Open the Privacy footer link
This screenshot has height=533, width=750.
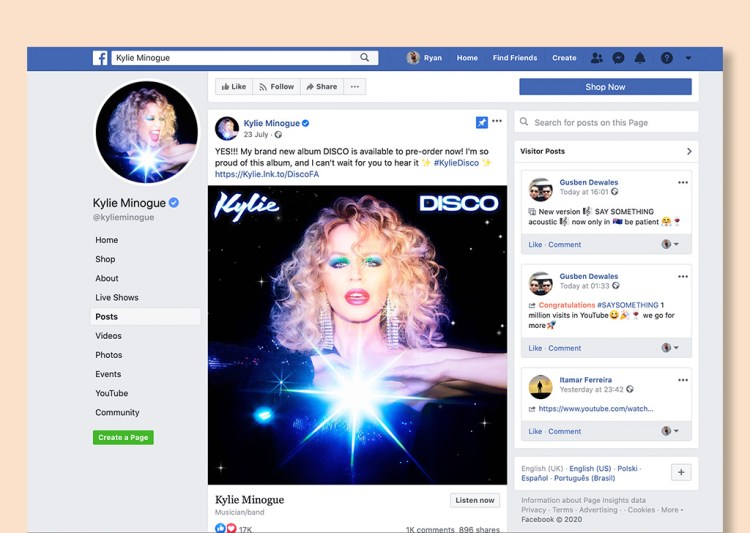coord(533,510)
